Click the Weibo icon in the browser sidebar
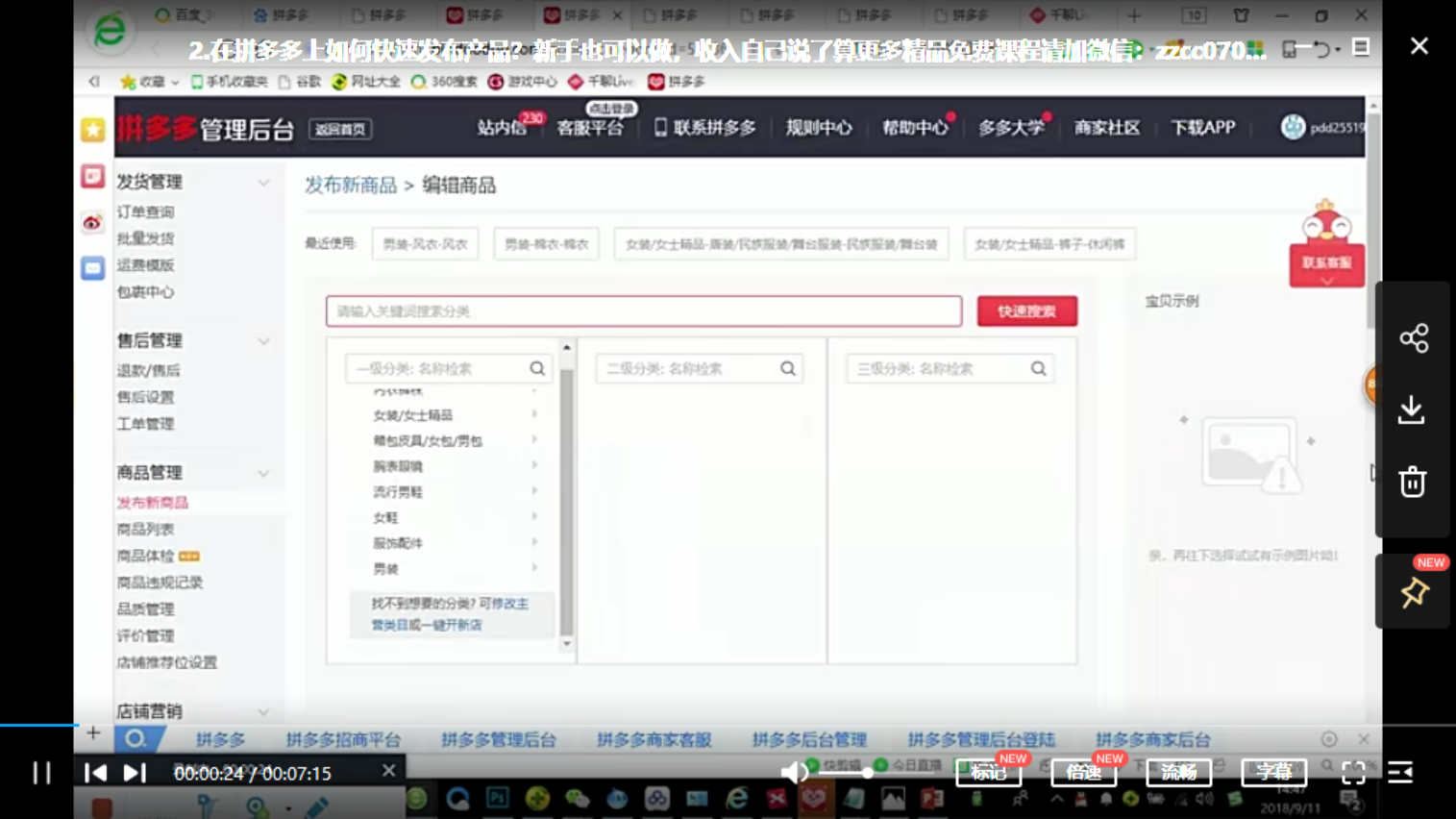The image size is (1456, 819). click(92, 222)
